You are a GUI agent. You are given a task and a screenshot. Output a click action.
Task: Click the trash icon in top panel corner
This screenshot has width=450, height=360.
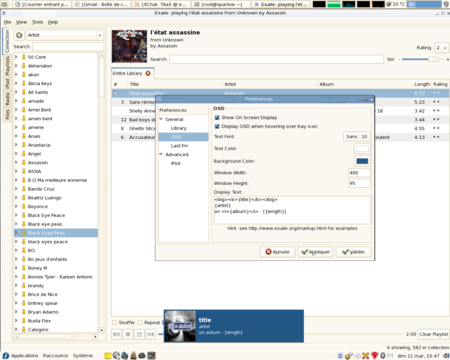[x=446, y=4]
